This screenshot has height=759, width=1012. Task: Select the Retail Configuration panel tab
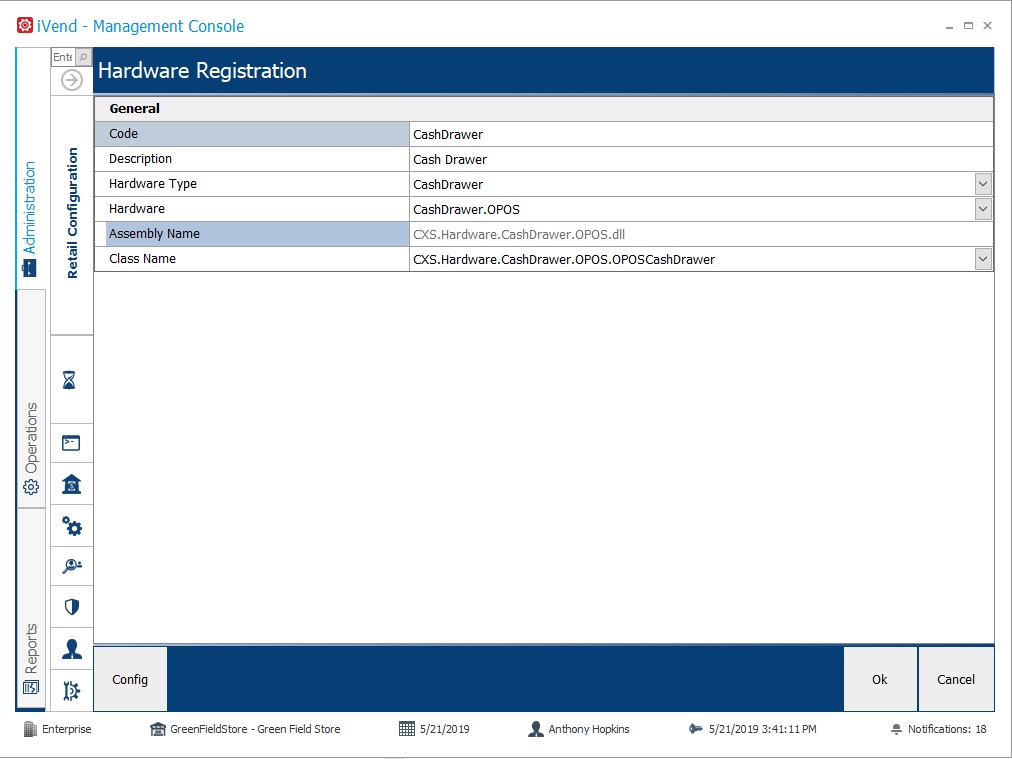(x=72, y=213)
